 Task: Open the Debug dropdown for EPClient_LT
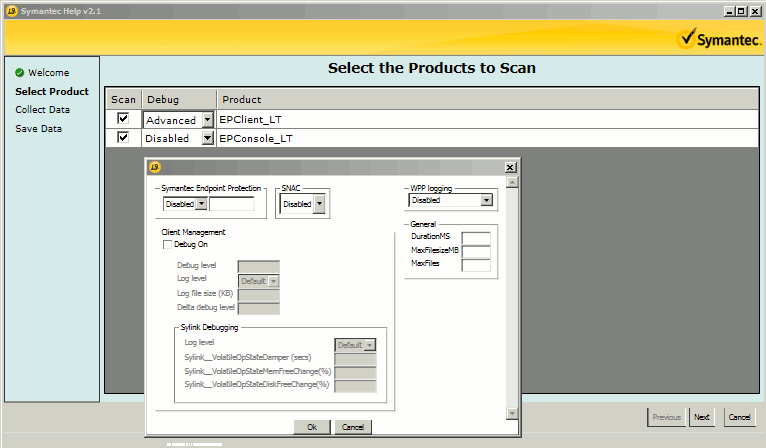208,119
